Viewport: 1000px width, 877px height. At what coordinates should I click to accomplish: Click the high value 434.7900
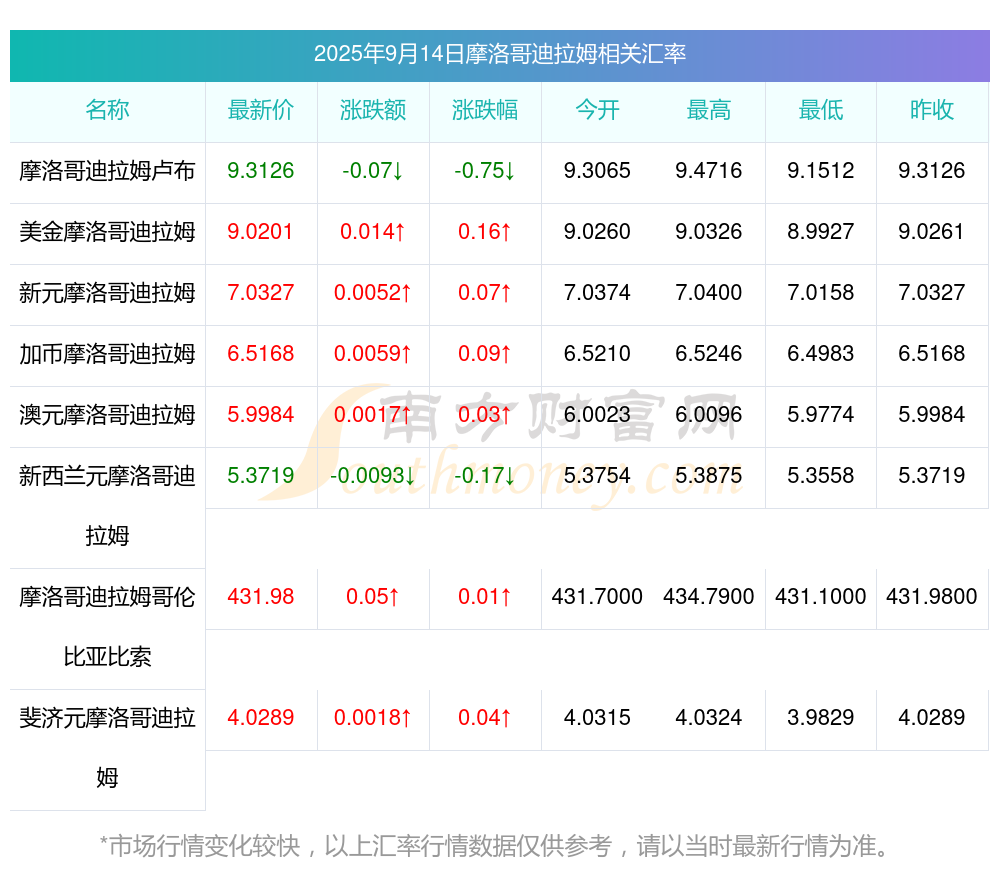coord(709,596)
